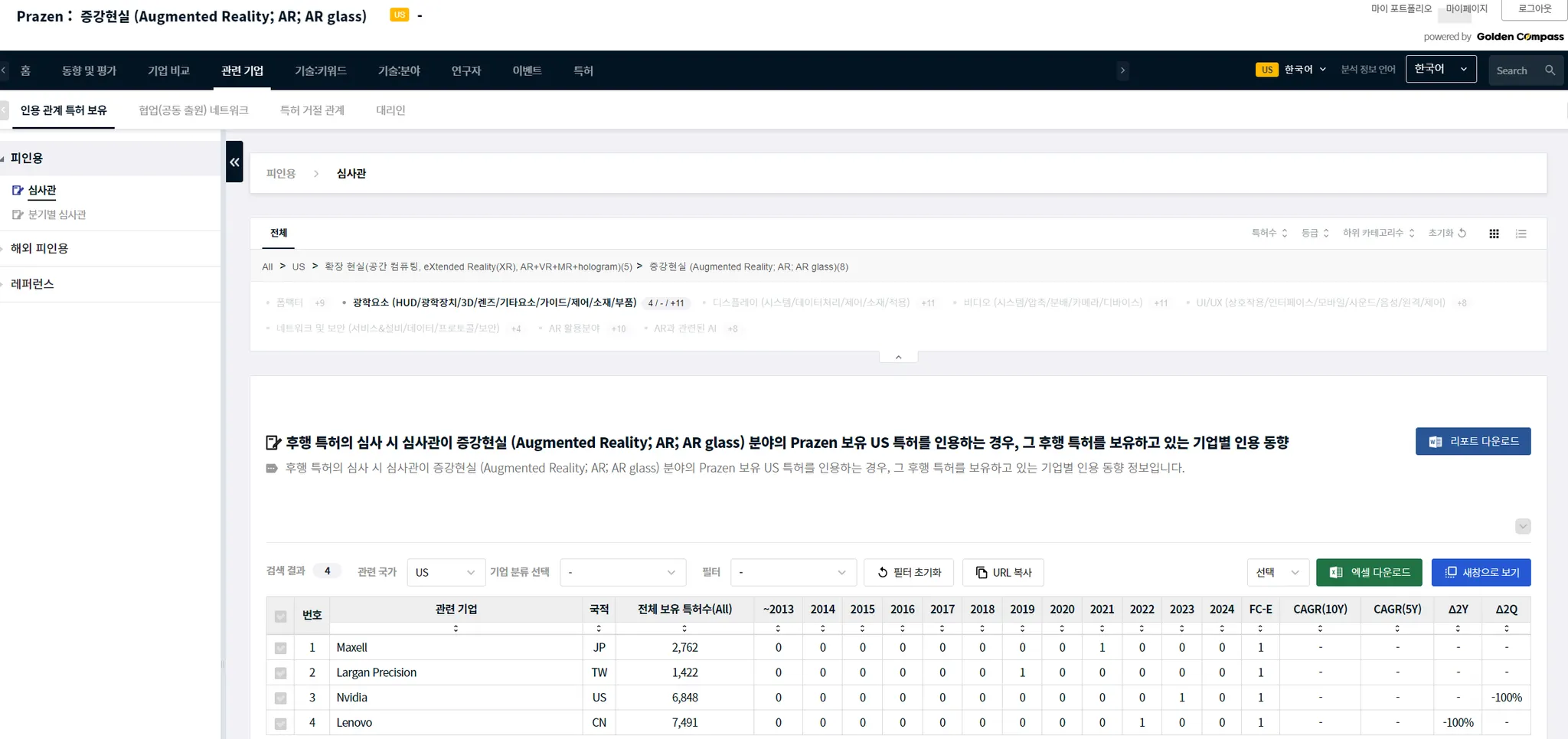Image resolution: width=1568 pixels, height=739 pixels.
Task: Check the Maxell row checkbox
Action: 280,648
